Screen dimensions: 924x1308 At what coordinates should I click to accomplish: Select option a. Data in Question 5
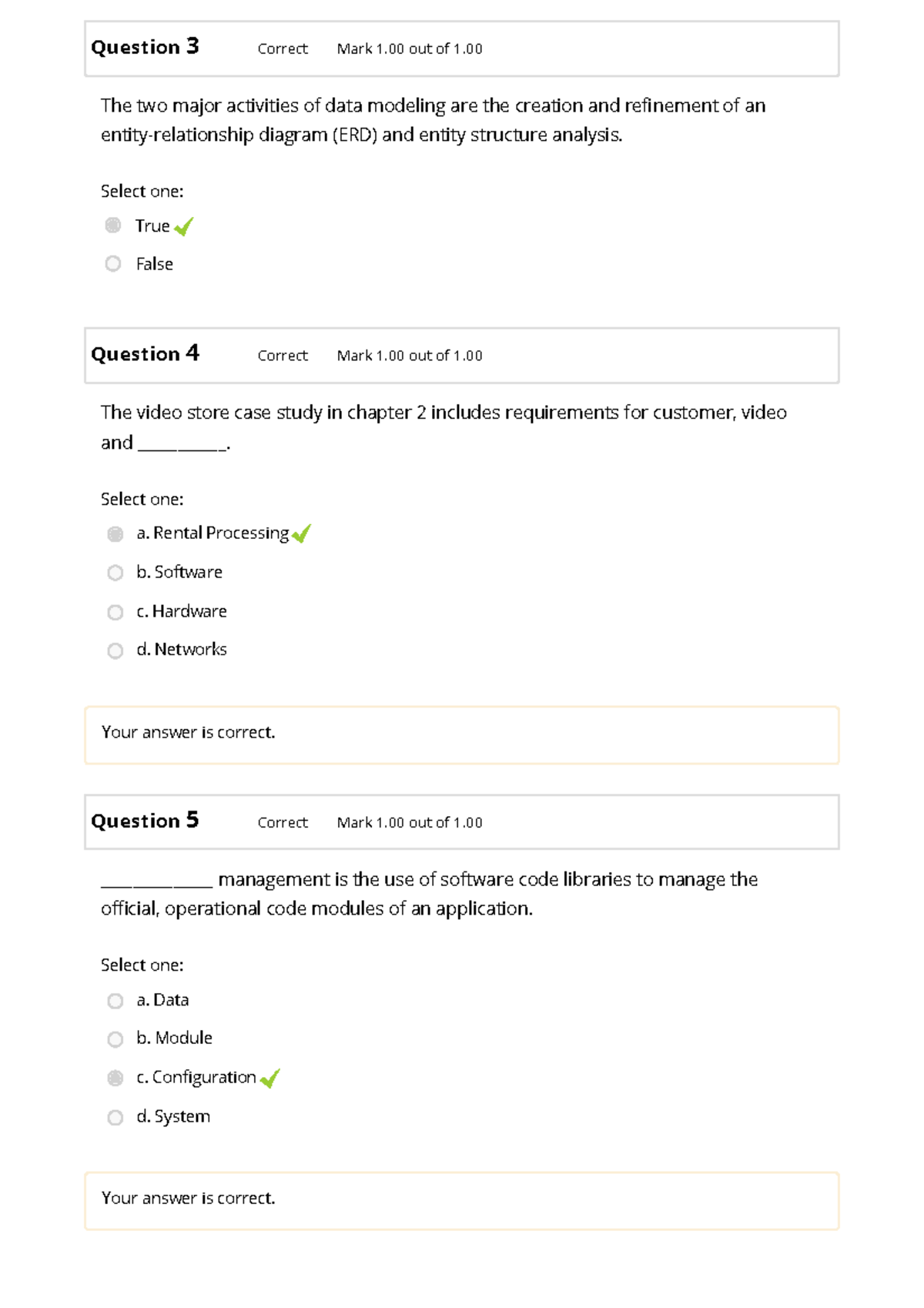tap(116, 1000)
